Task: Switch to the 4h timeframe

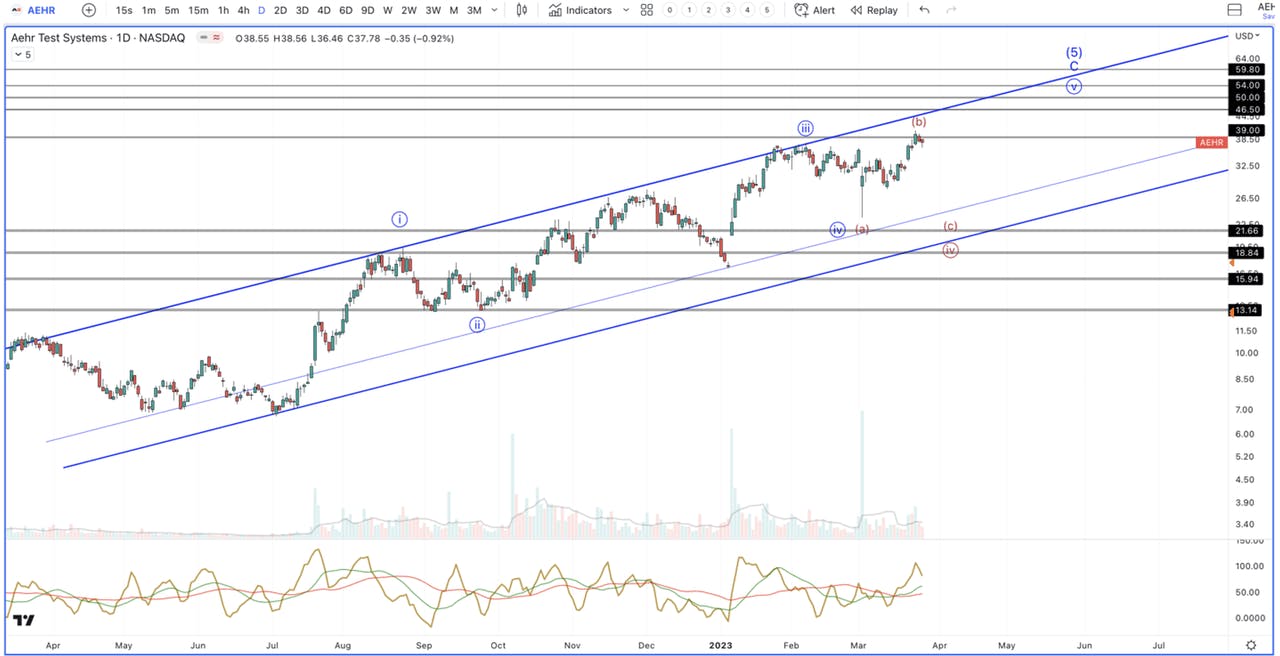Action: coord(243,10)
